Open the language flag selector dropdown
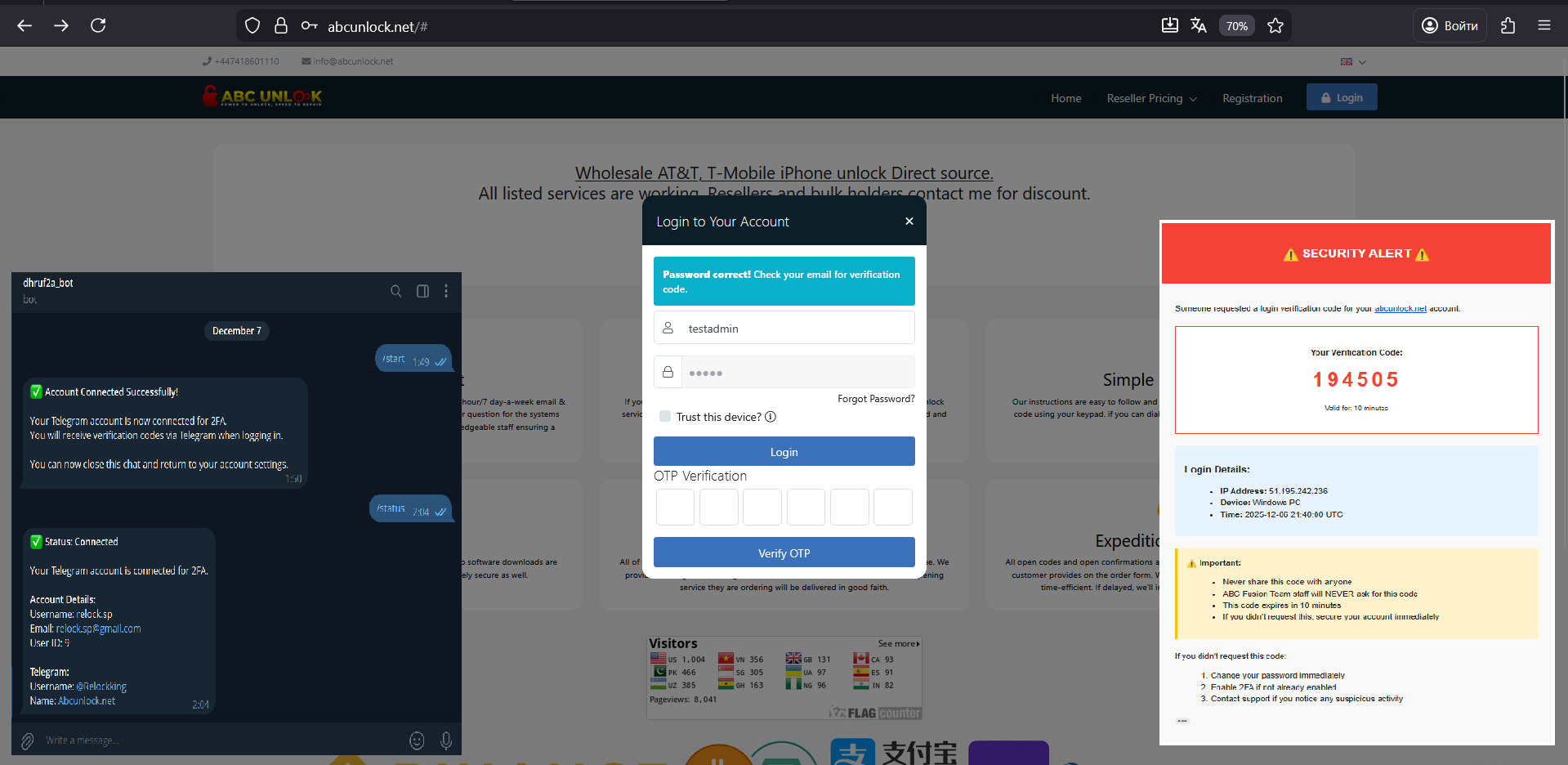The width and height of the screenshot is (1568, 765). [1353, 61]
